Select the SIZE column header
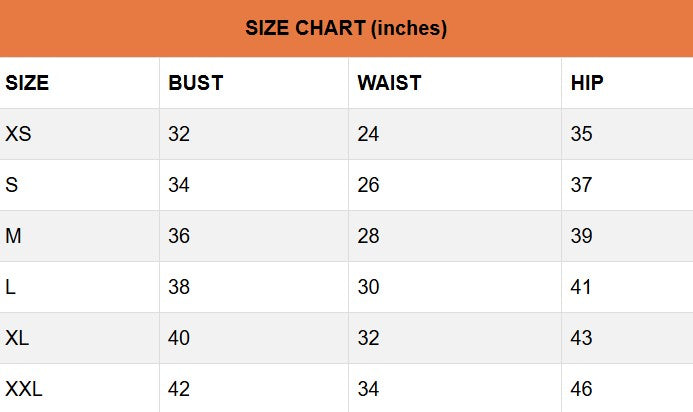This screenshot has width=693, height=412. (27, 83)
